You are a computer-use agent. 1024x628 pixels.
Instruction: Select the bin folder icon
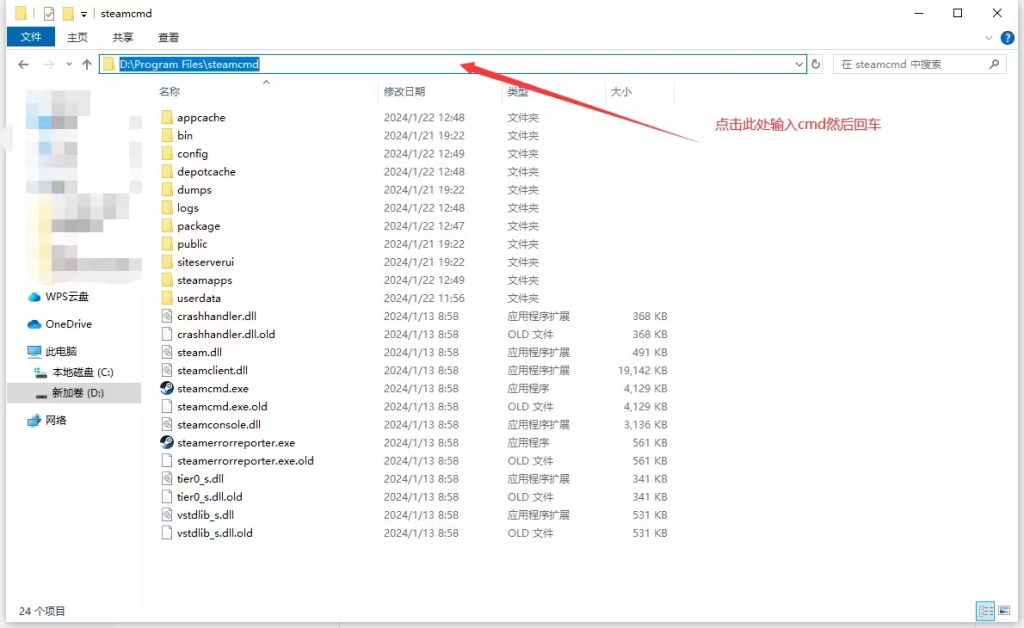coord(167,136)
